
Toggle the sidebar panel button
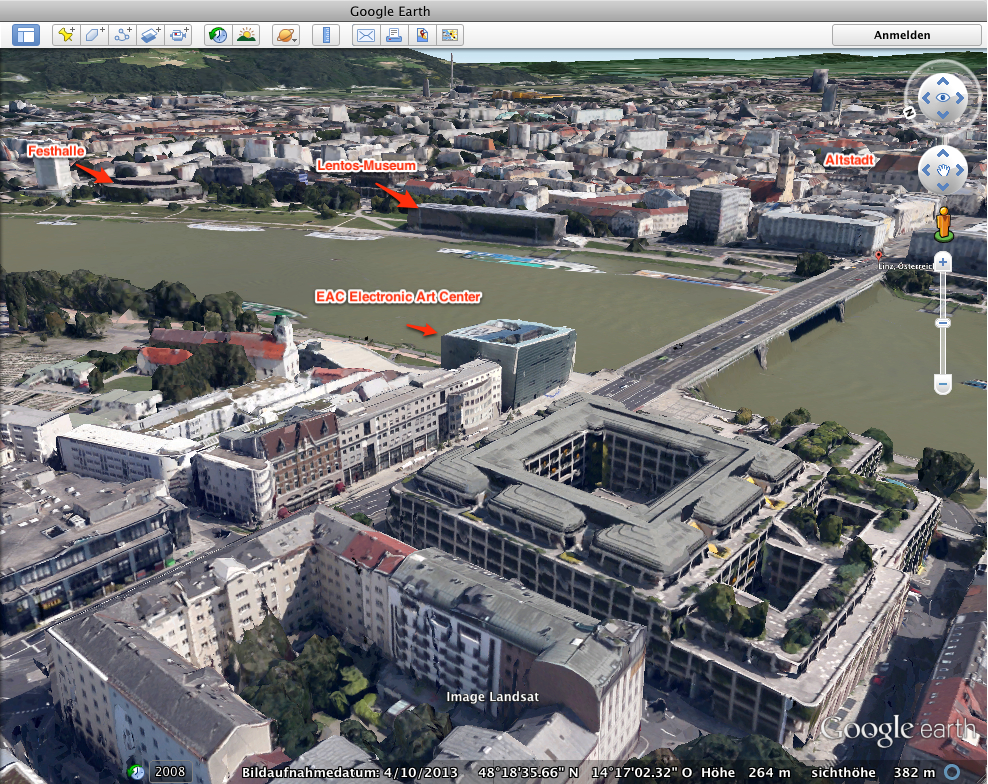tap(26, 35)
